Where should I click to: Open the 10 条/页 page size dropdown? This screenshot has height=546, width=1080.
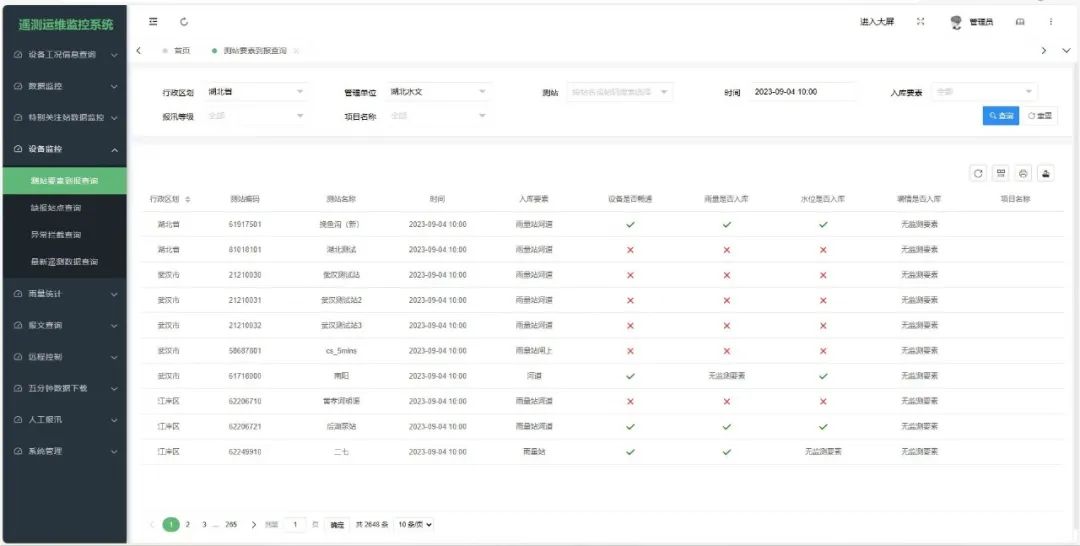(415, 524)
